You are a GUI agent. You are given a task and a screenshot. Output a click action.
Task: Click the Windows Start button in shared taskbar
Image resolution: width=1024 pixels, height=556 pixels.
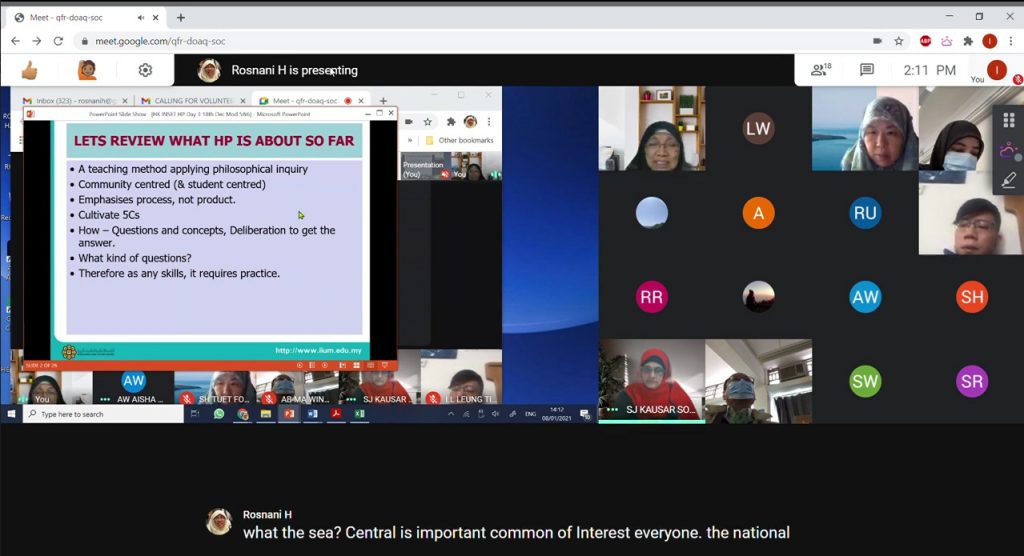[x=11, y=414]
